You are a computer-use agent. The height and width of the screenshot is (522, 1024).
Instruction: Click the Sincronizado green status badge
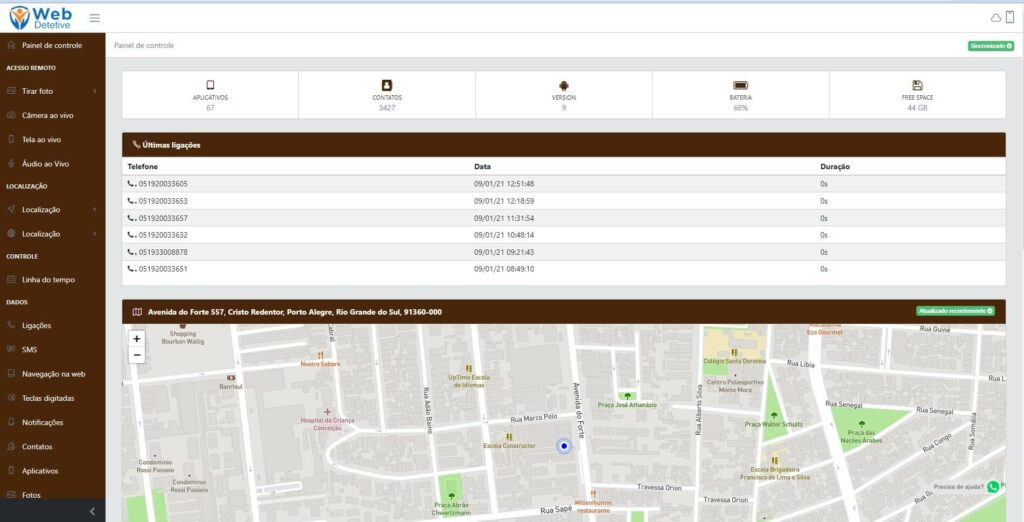[990, 46]
